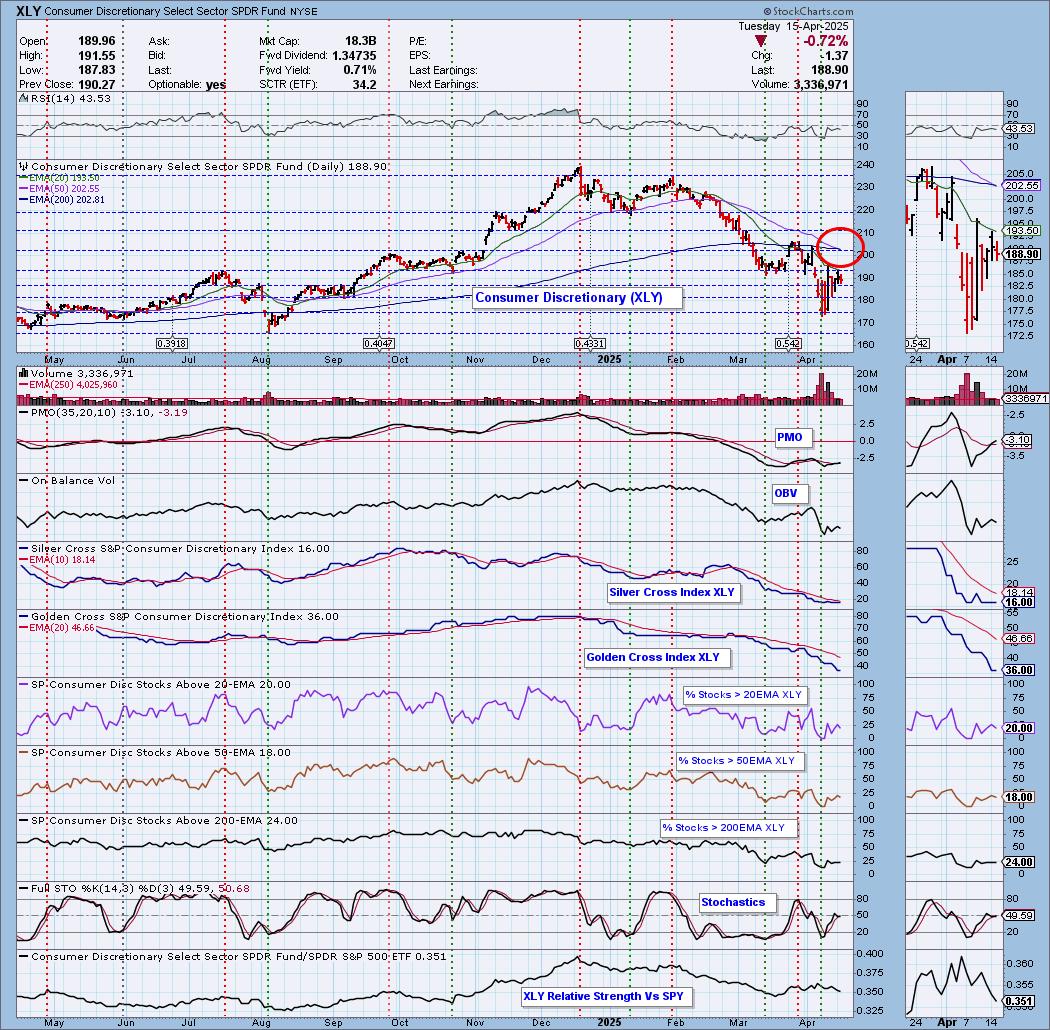This screenshot has width=1050, height=1030.
Task: Click the 36.00 Golden Cross tag in zoom panel
Action: click(1019, 670)
